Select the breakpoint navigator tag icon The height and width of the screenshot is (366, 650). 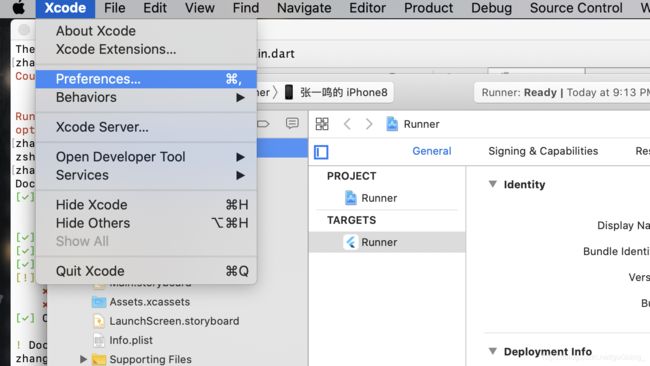pyautogui.click(x=263, y=124)
